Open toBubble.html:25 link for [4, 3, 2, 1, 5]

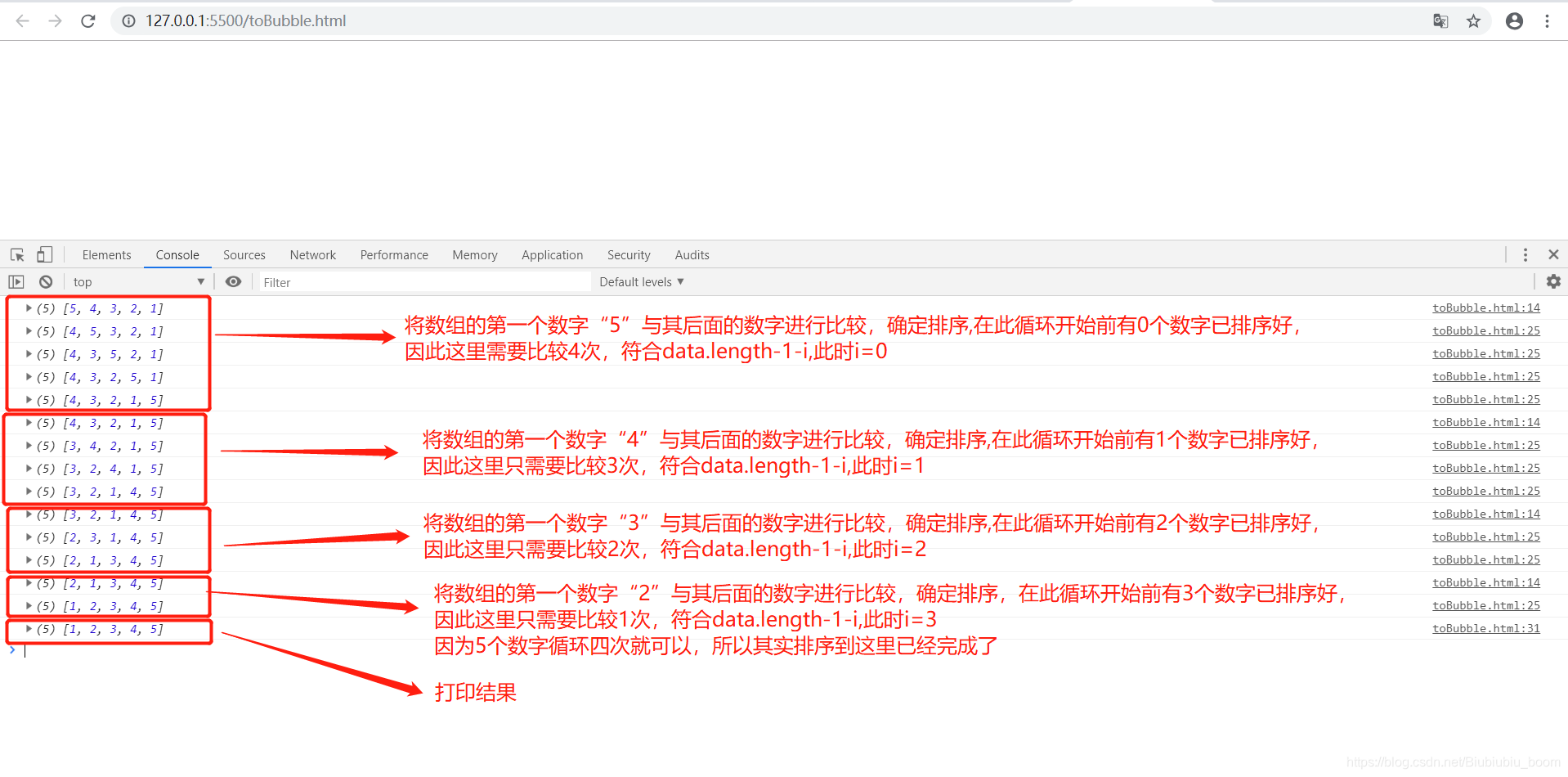click(x=1486, y=400)
